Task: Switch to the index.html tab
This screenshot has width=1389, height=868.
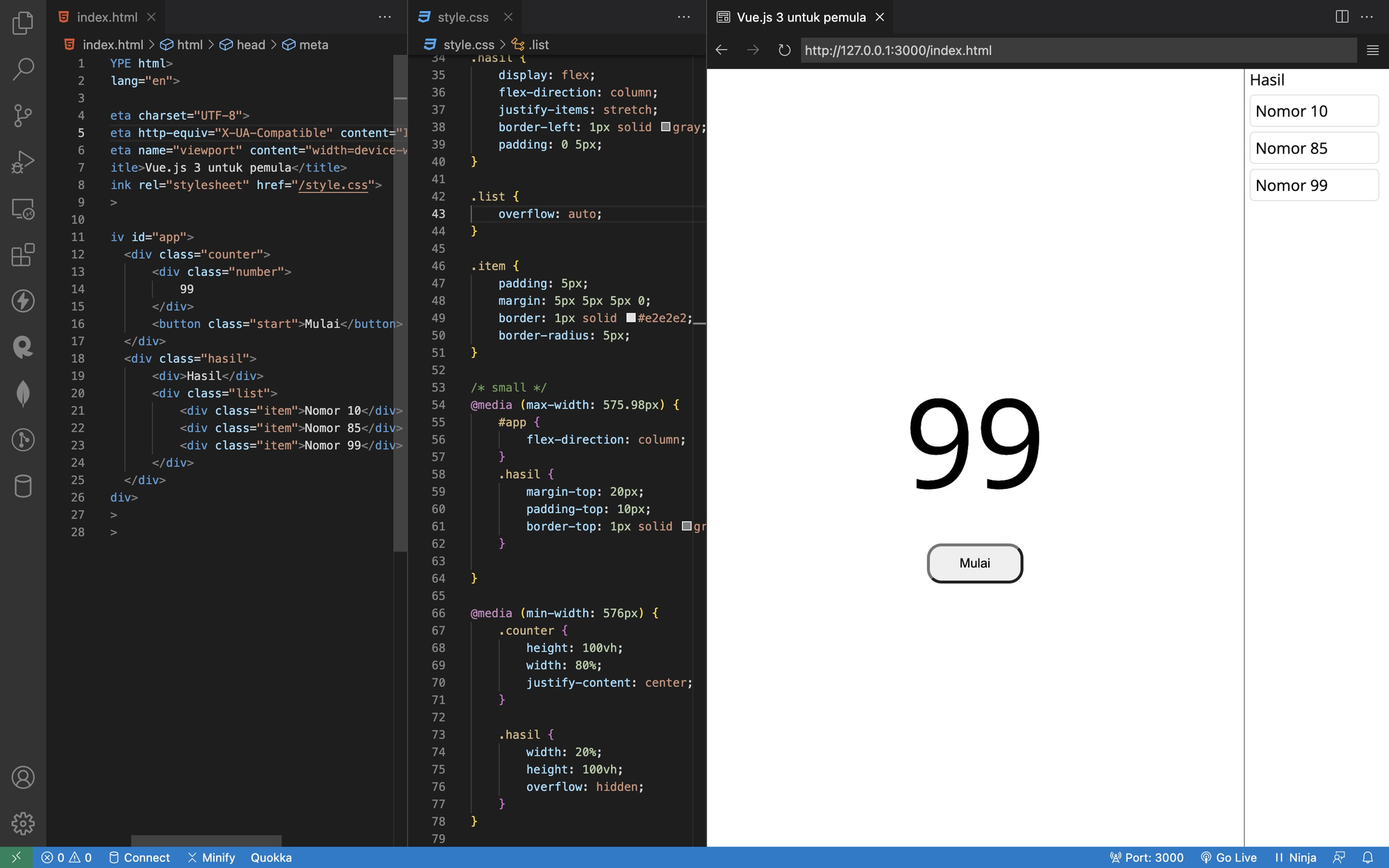Action: (x=106, y=17)
